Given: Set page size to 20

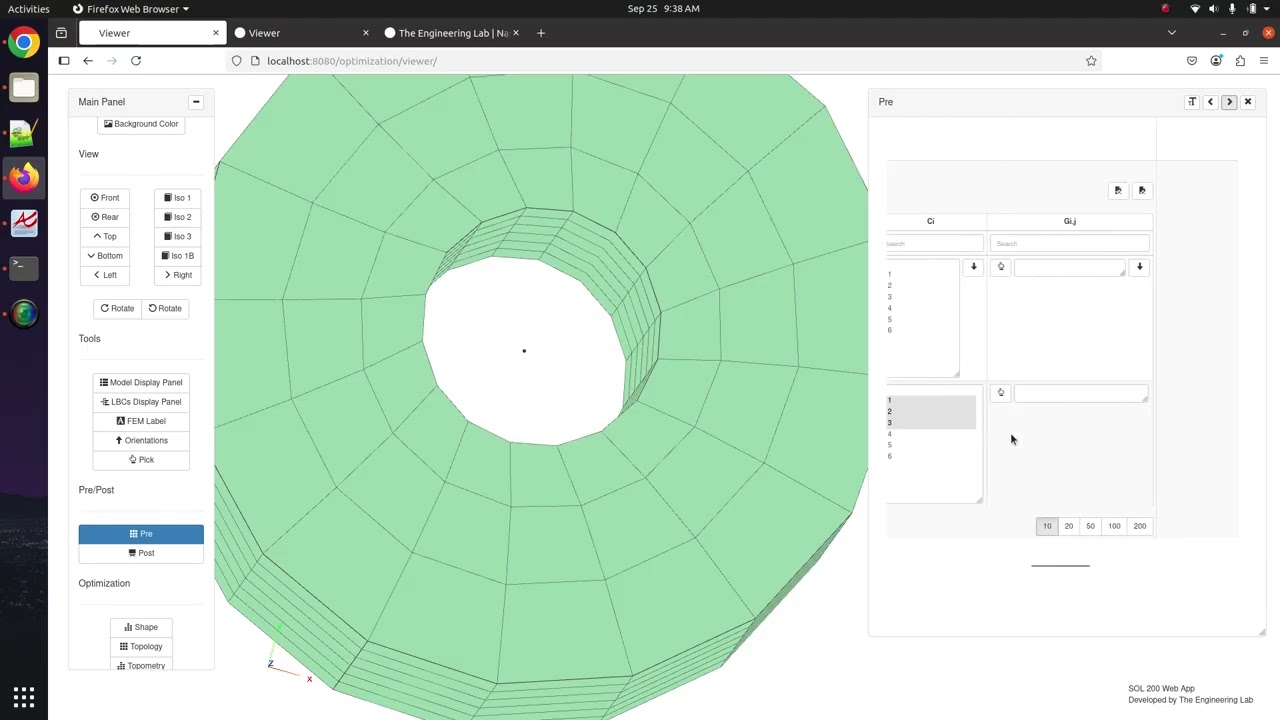Looking at the screenshot, I should [x=1069, y=526].
